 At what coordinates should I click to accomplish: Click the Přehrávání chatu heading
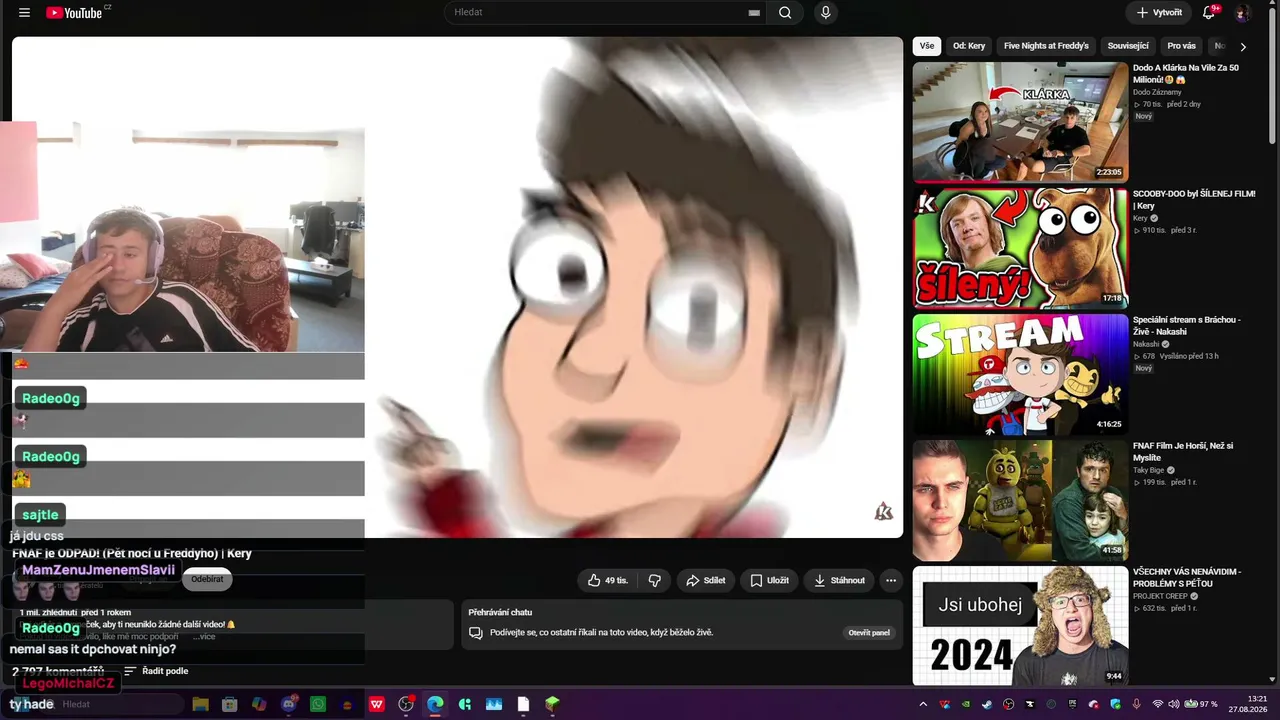[x=500, y=612]
